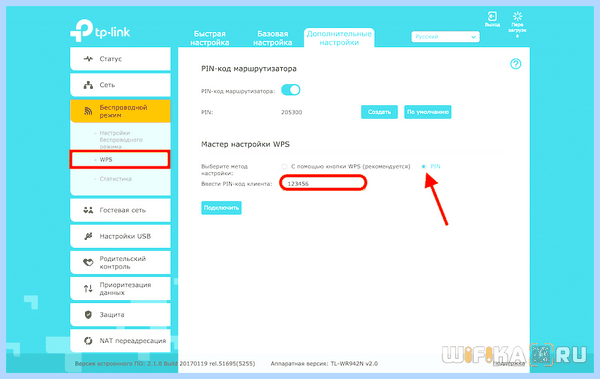Click the Выход logout icon

492,16
